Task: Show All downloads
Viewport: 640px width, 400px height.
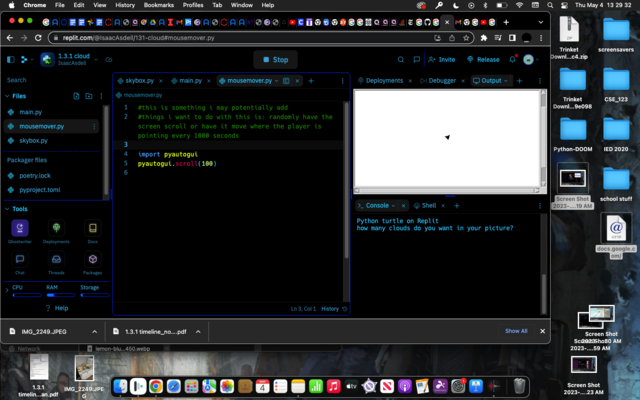Action: click(516, 331)
